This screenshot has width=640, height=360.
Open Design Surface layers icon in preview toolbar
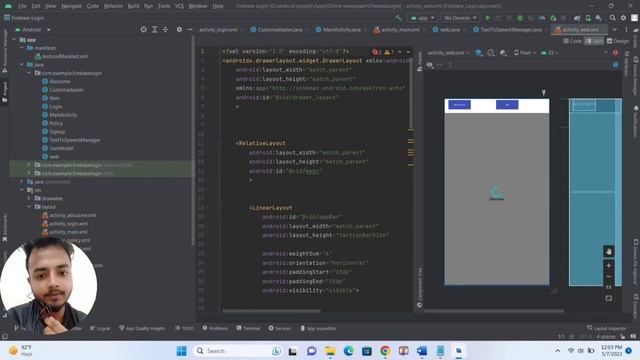click(x=479, y=53)
